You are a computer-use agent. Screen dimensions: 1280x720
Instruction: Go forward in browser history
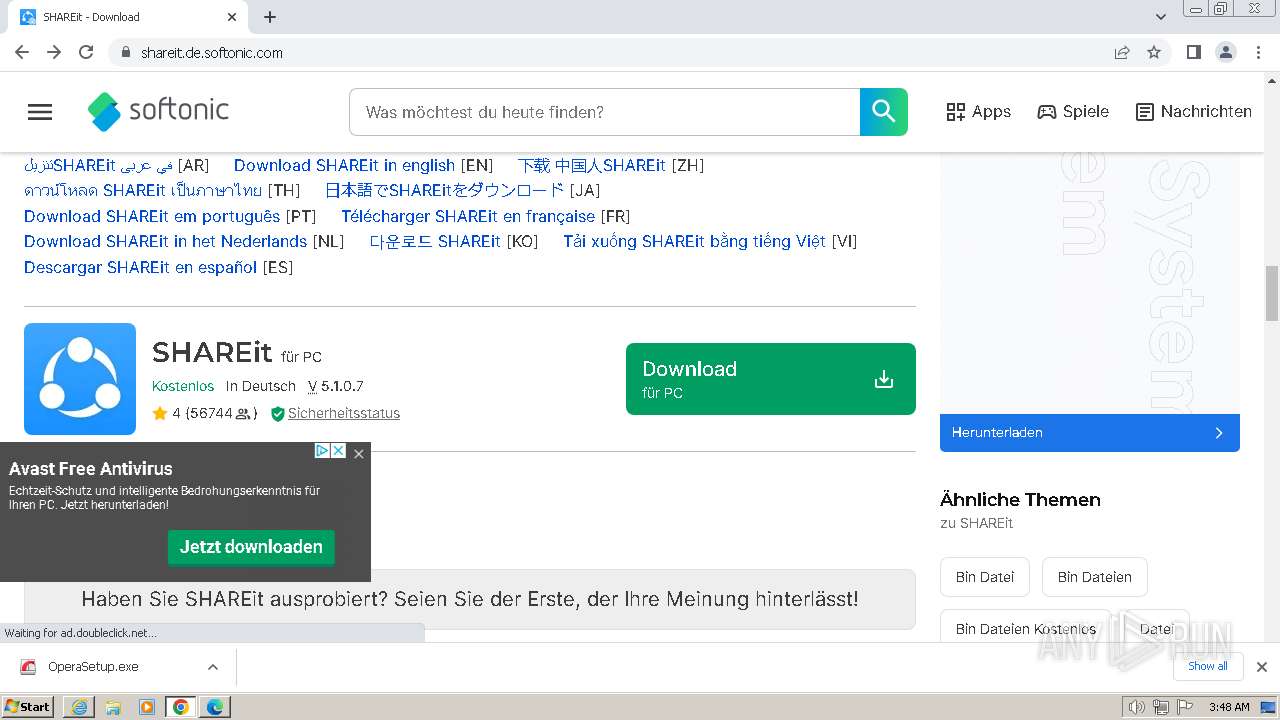pos(54,52)
